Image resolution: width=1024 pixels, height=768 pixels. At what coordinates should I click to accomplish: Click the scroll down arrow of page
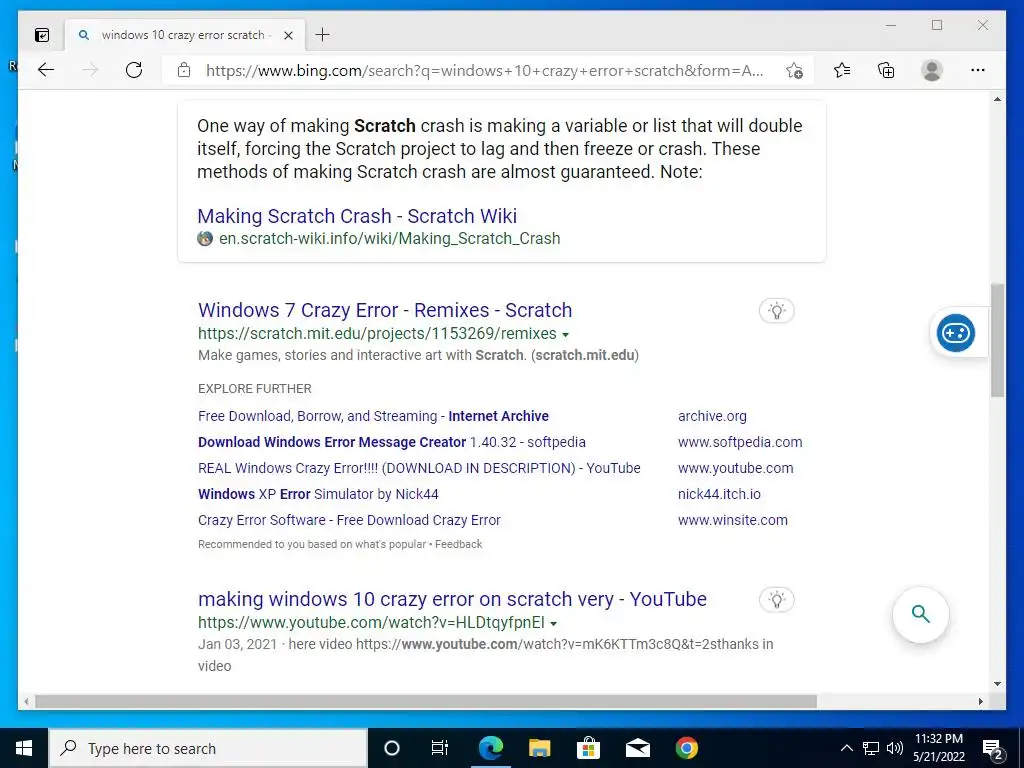pos(997,684)
